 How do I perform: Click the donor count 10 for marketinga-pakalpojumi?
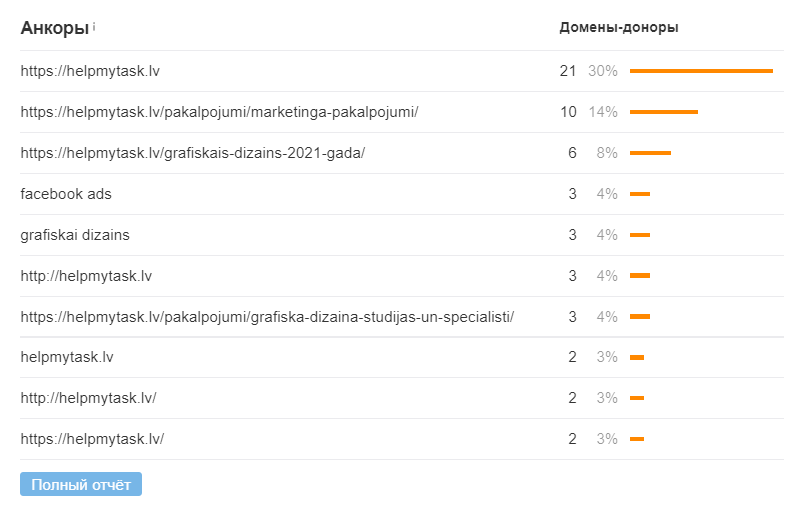[568, 112]
